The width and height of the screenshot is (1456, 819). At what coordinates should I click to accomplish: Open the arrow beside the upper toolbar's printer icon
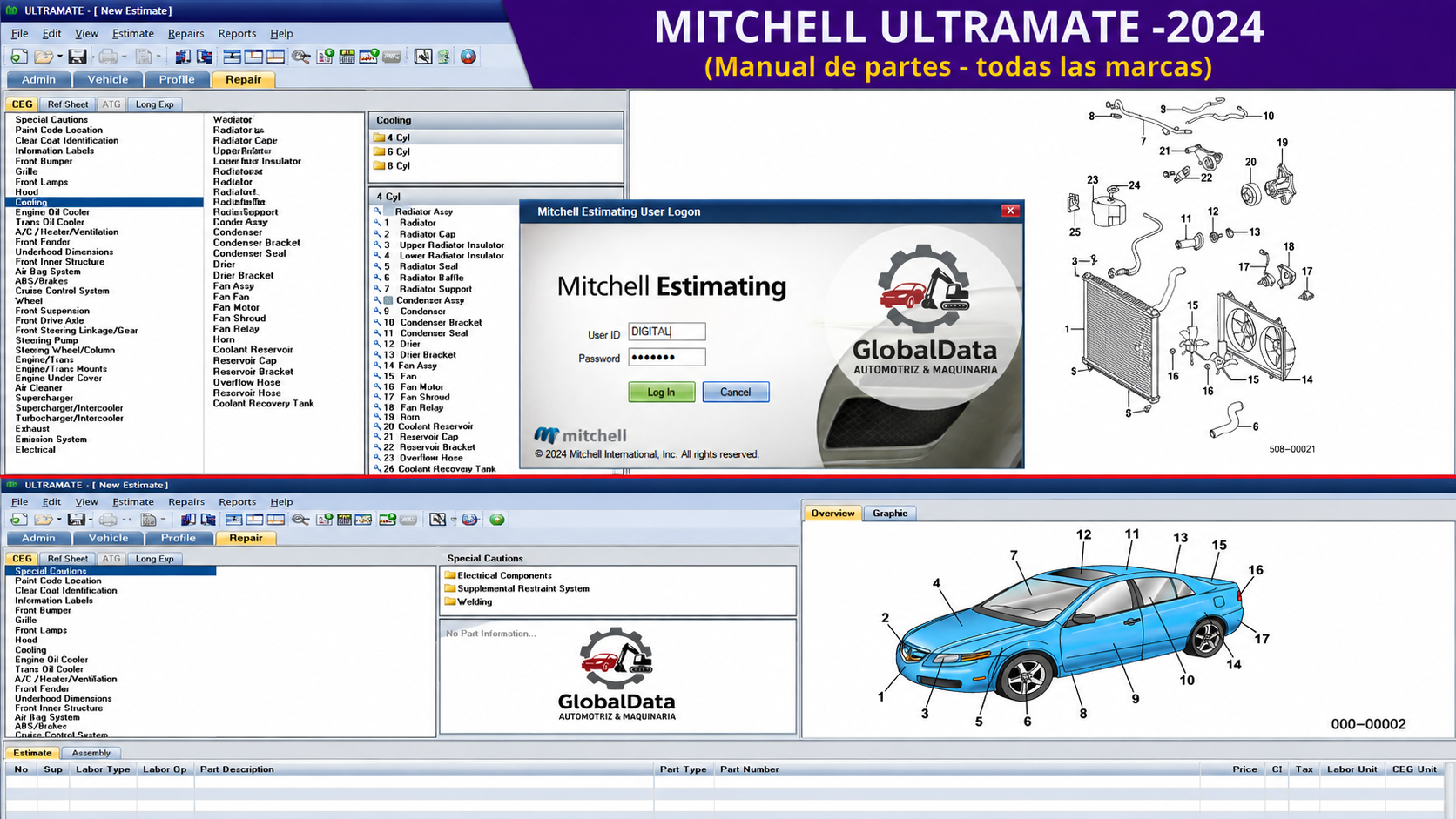[124, 57]
